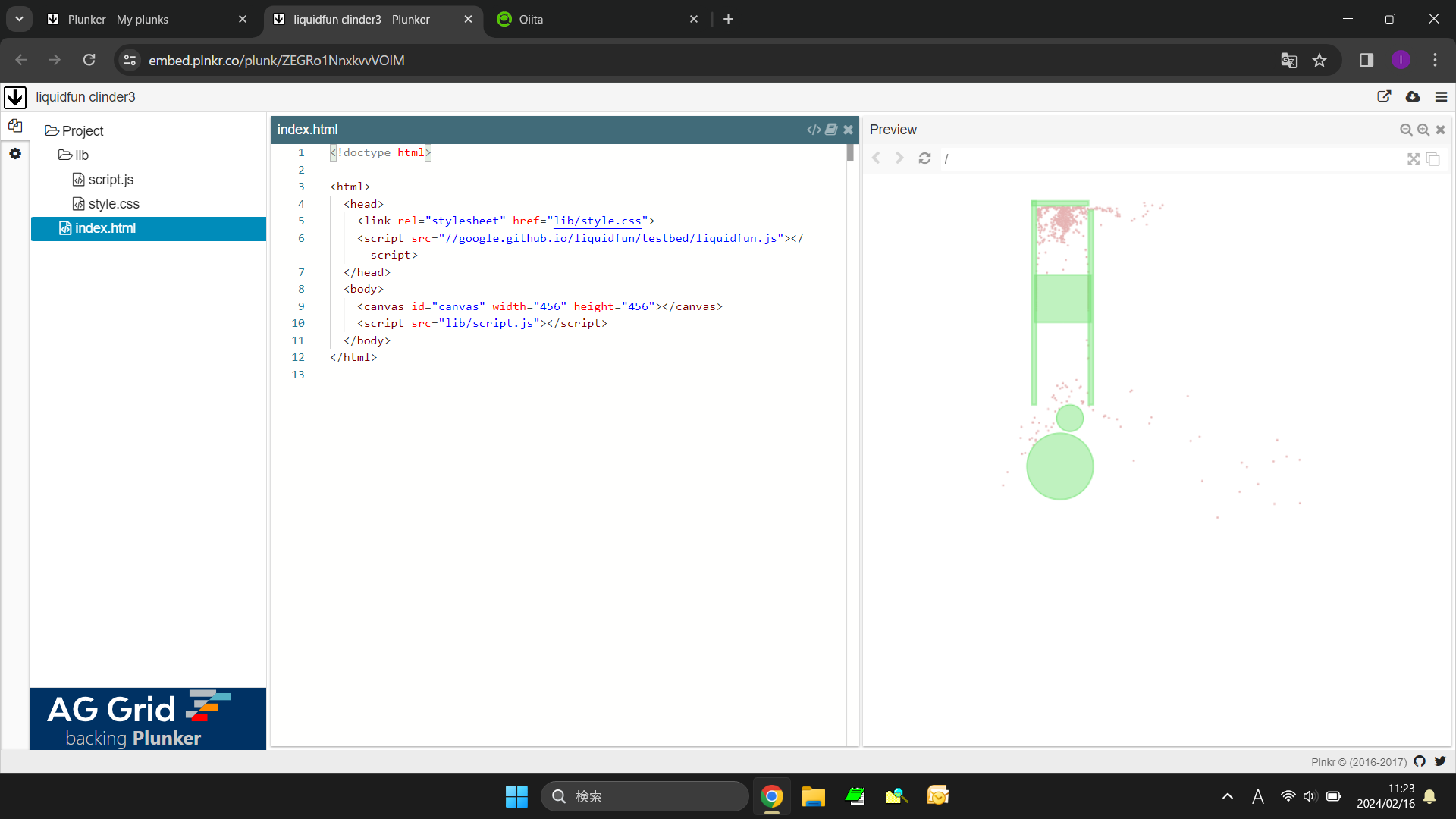The image size is (1456, 819).
Task: Open the tab search dropdown arrow
Action: coord(19,19)
